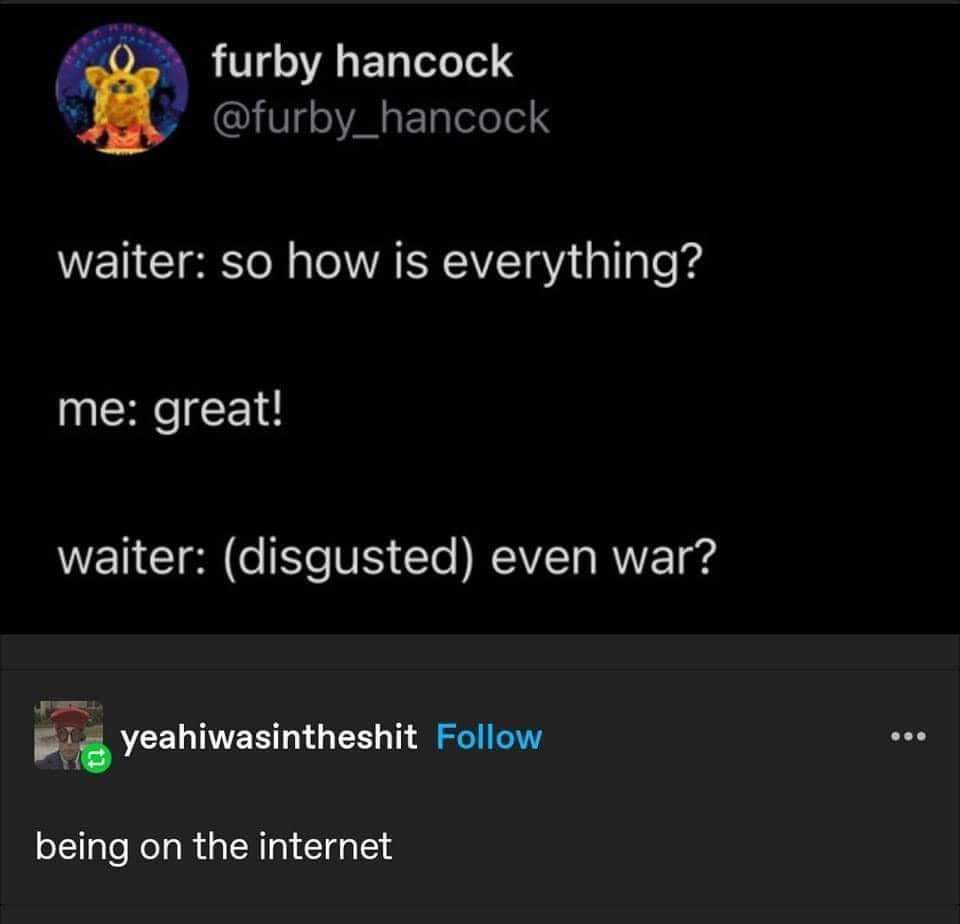Select the word great! in the tweet
Image resolution: width=960 pixels, height=924 pixels.
pos(218,411)
